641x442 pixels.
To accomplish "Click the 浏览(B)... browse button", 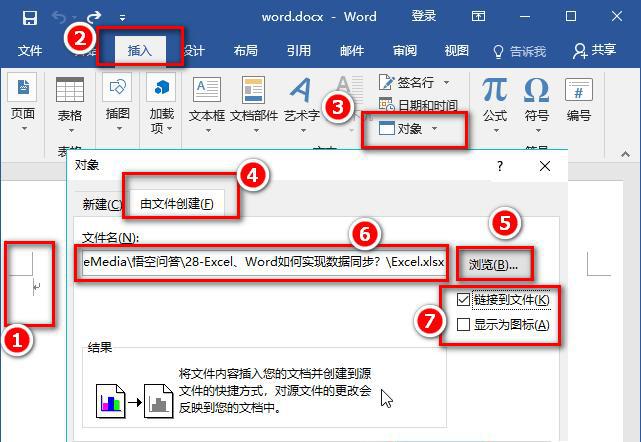I will [x=494, y=265].
